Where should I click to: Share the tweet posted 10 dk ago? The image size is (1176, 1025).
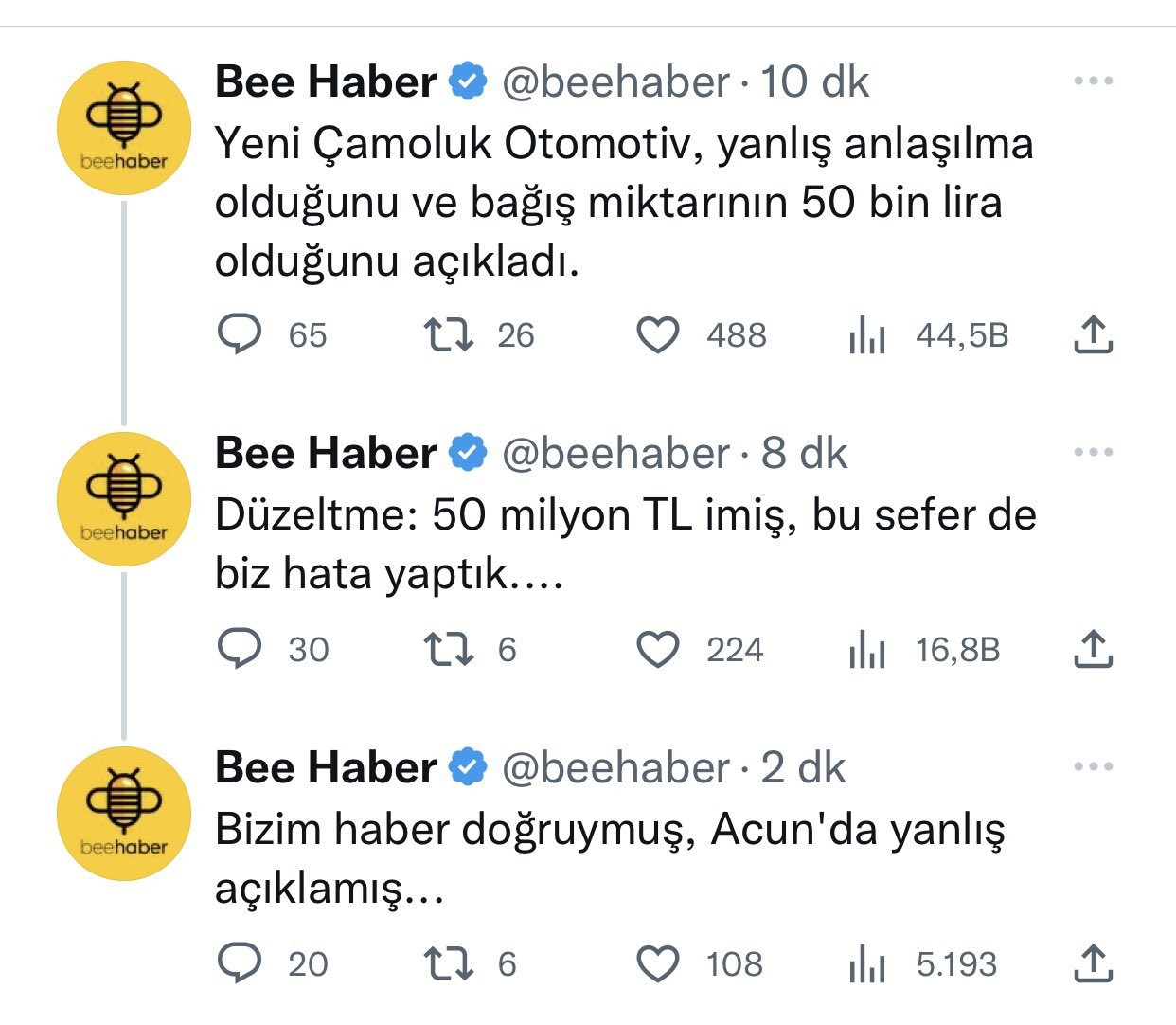(x=1093, y=334)
